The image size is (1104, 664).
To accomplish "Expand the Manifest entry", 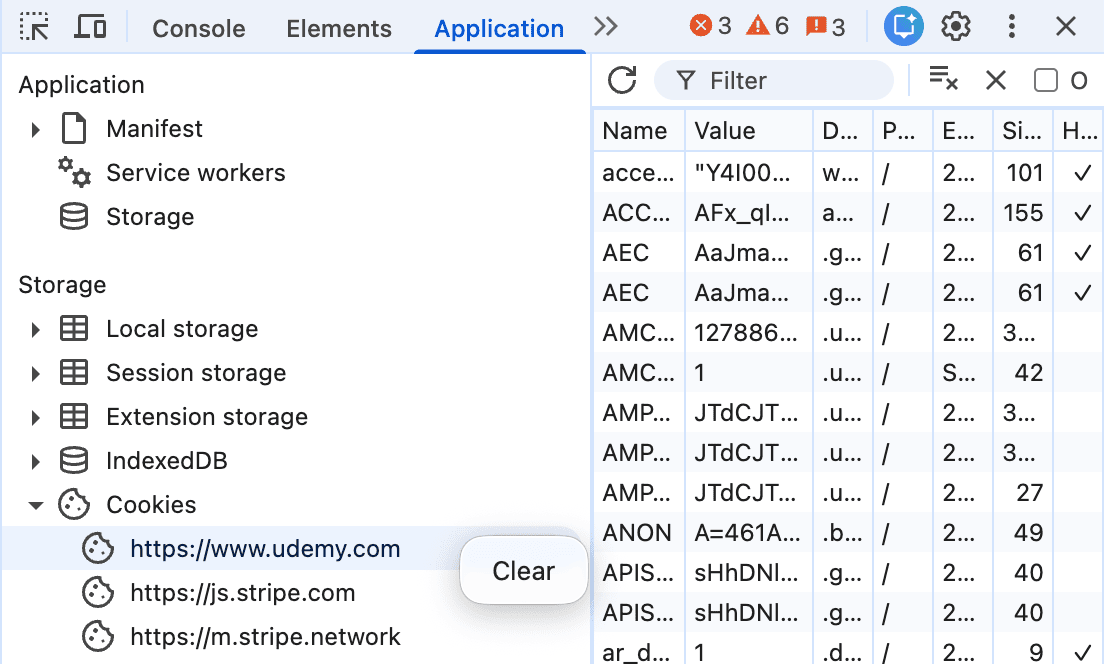I will click(36, 128).
